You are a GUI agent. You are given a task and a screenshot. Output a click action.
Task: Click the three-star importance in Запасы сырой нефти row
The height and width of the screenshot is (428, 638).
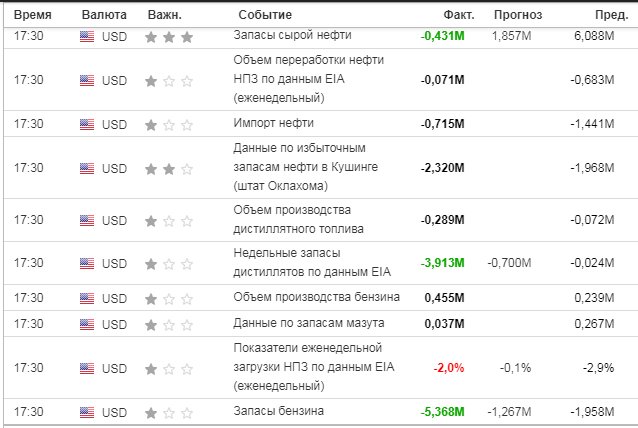tap(169, 37)
